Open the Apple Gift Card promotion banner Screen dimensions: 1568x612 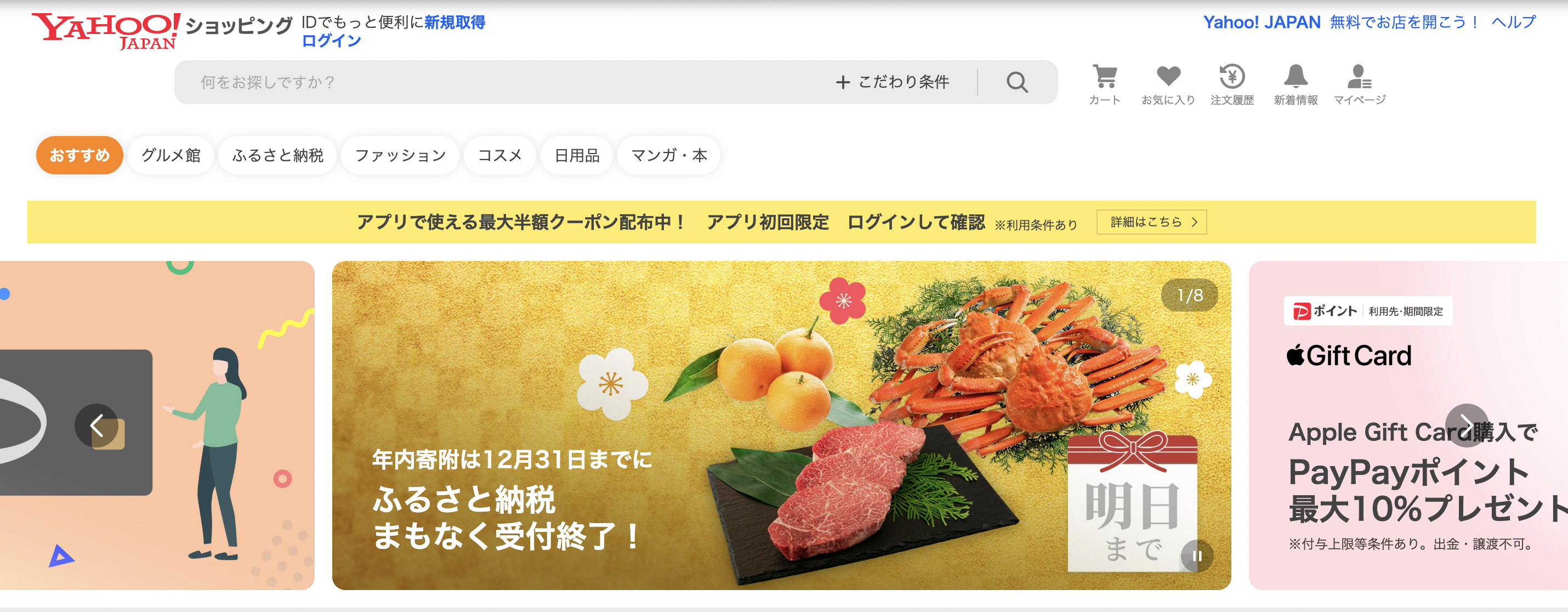[x=1408, y=426]
